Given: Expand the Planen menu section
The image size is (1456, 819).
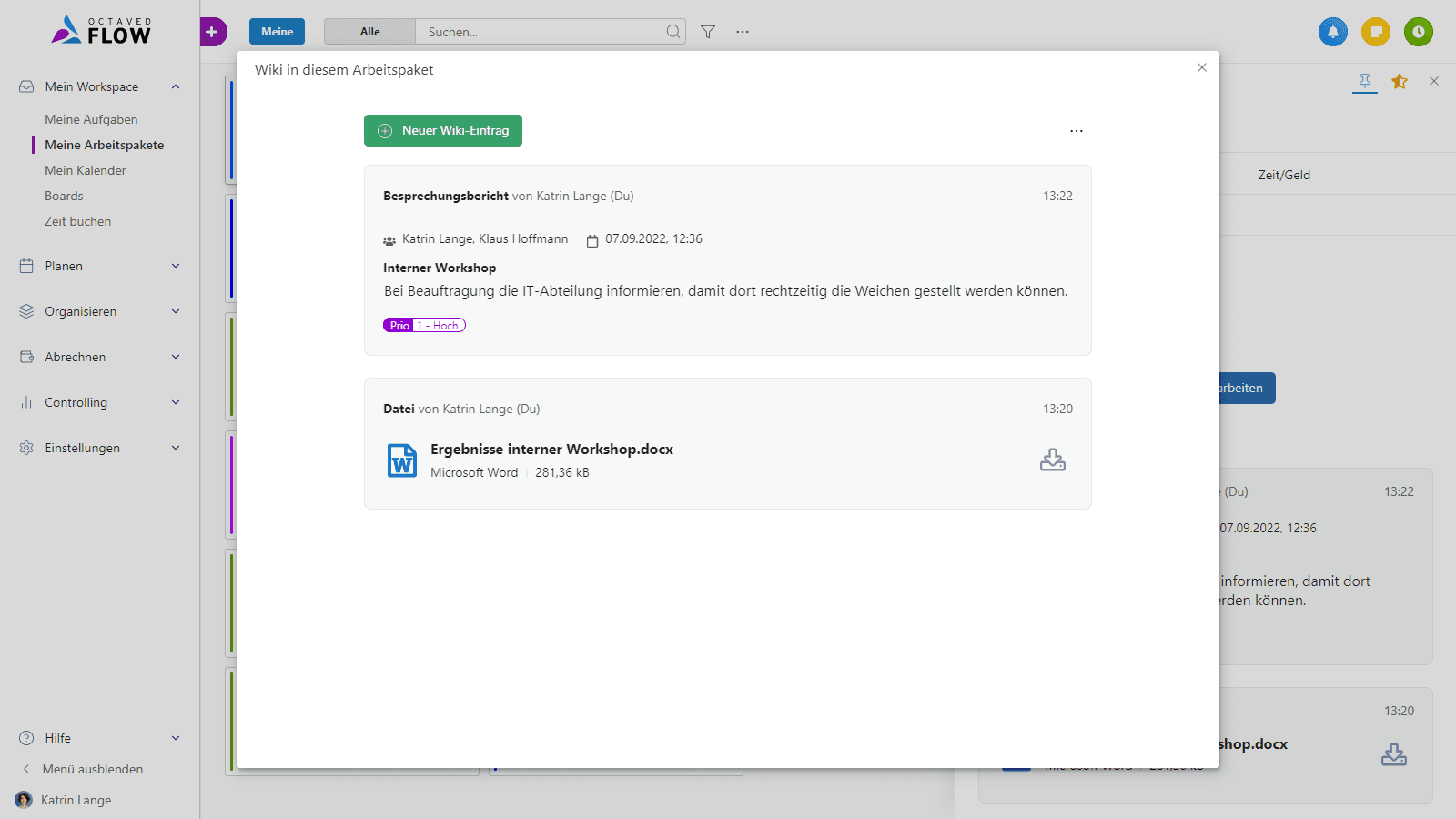Looking at the screenshot, I should pos(100,267).
